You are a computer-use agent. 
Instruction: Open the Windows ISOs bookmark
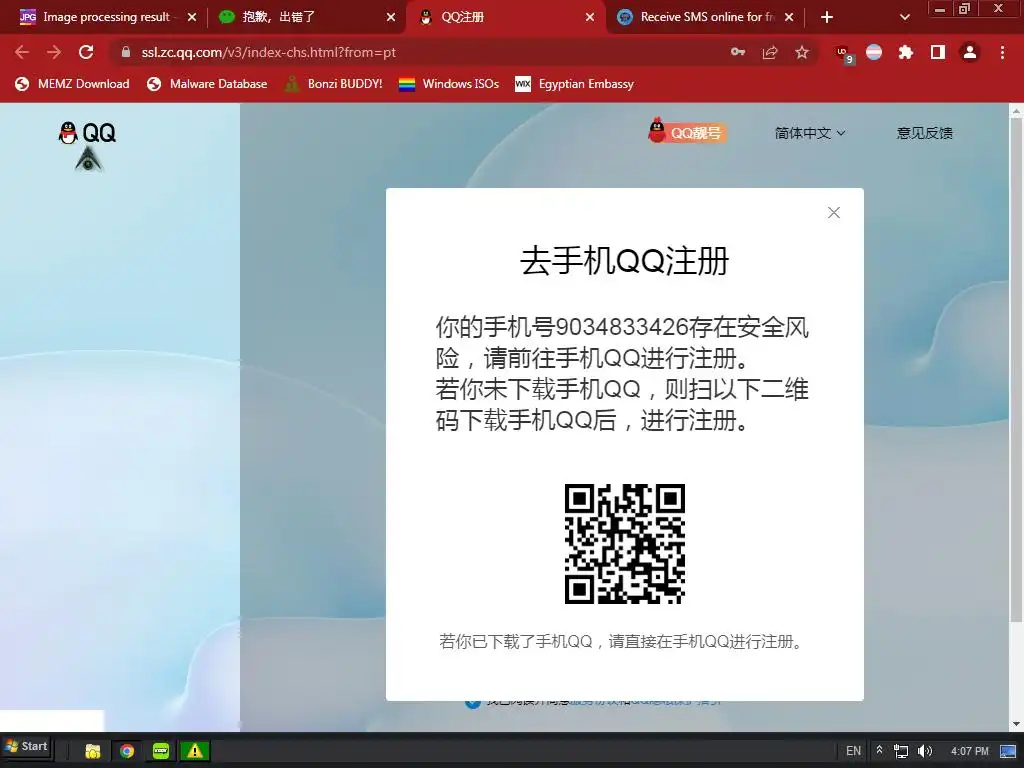coord(449,84)
